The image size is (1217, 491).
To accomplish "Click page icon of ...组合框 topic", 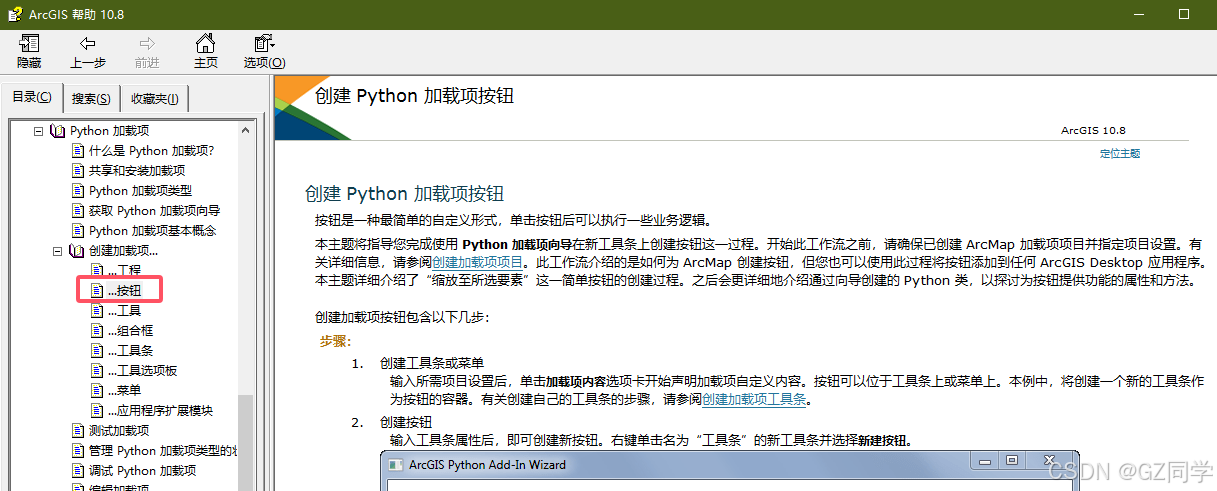I will 97,331.
